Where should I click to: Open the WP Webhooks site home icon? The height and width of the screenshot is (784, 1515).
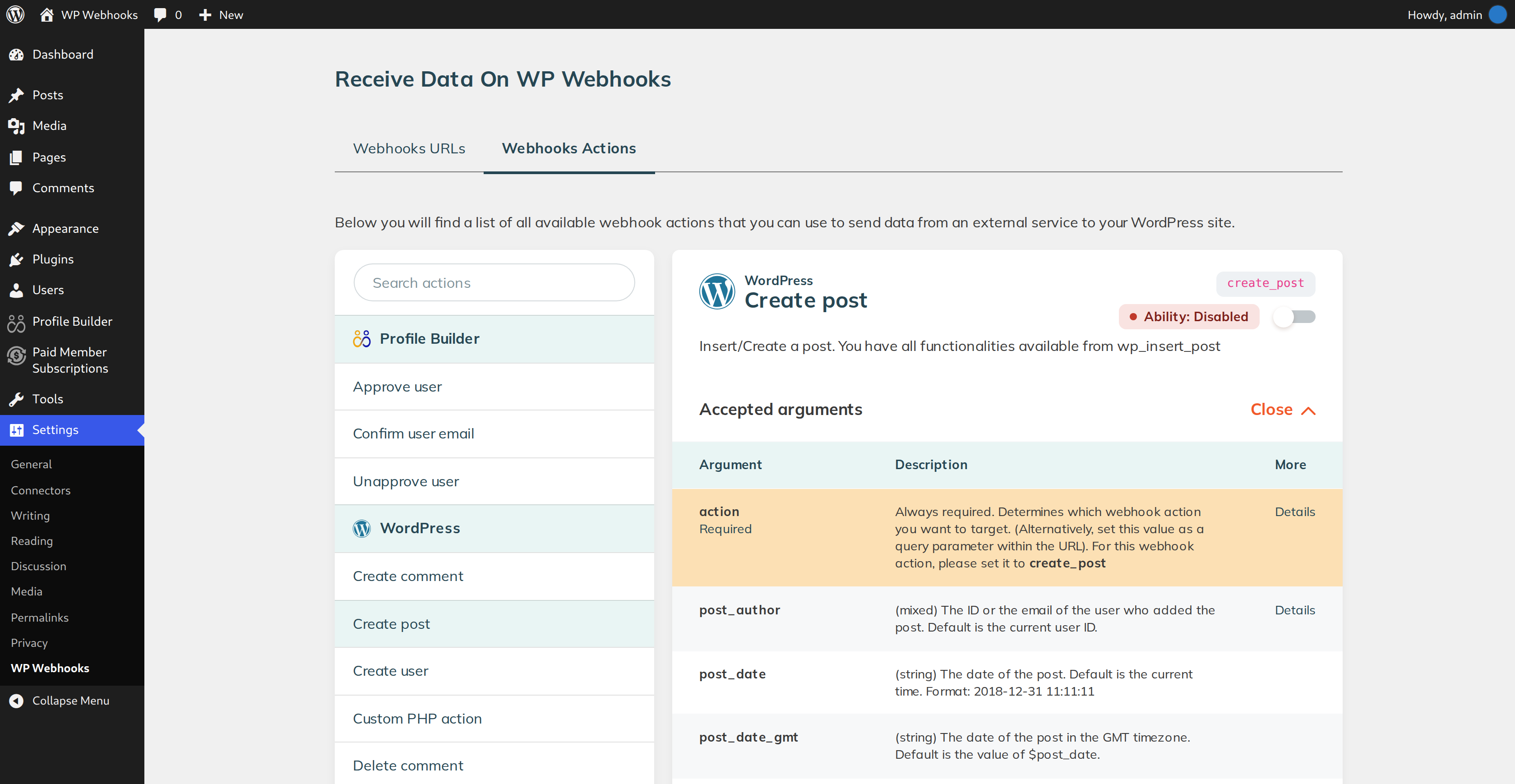(47, 15)
